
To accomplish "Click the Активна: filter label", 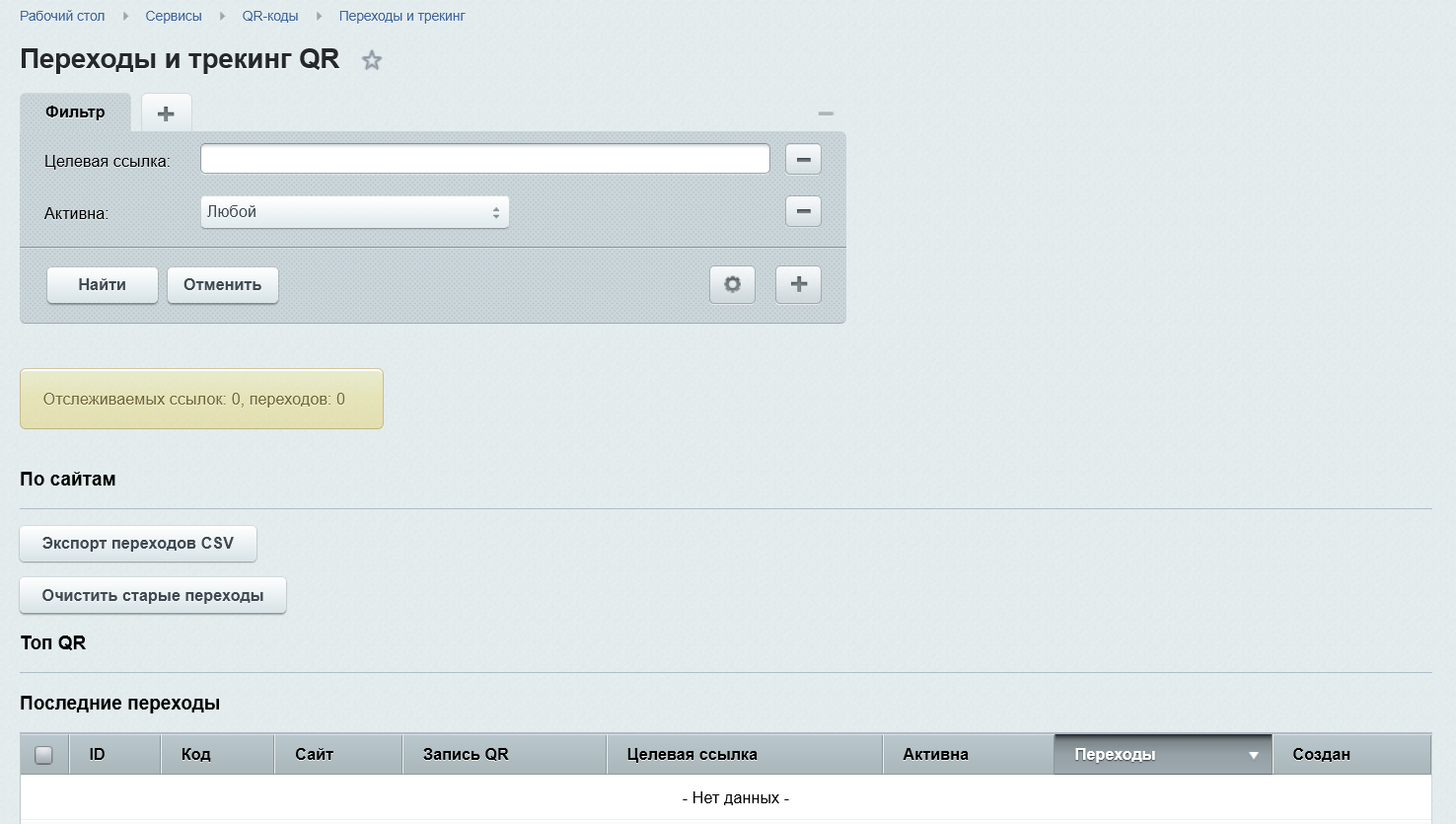I will click(x=76, y=213).
